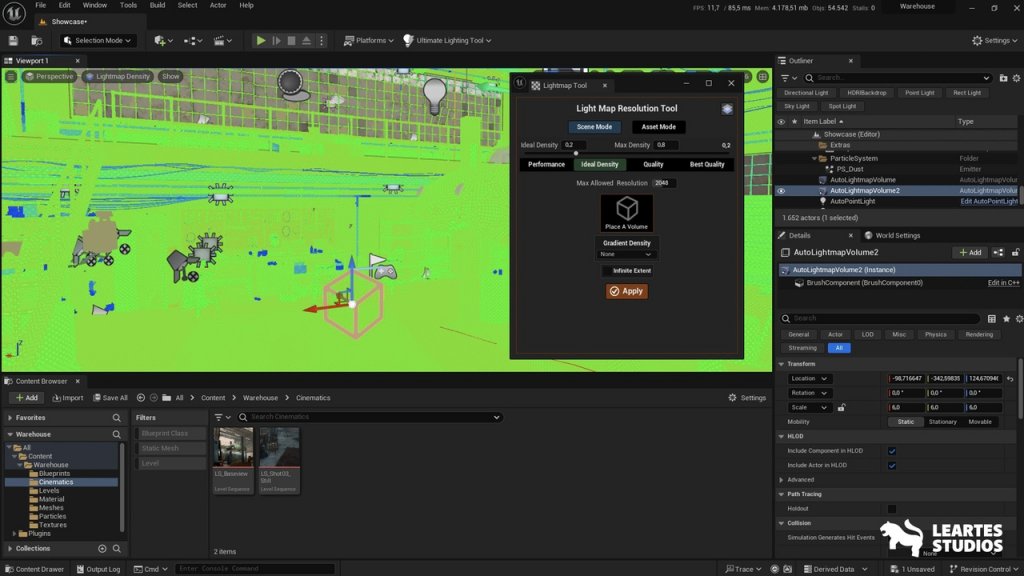Click the Details panel lock icon
This screenshot has width=1024, height=576.
coord(1016,252)
